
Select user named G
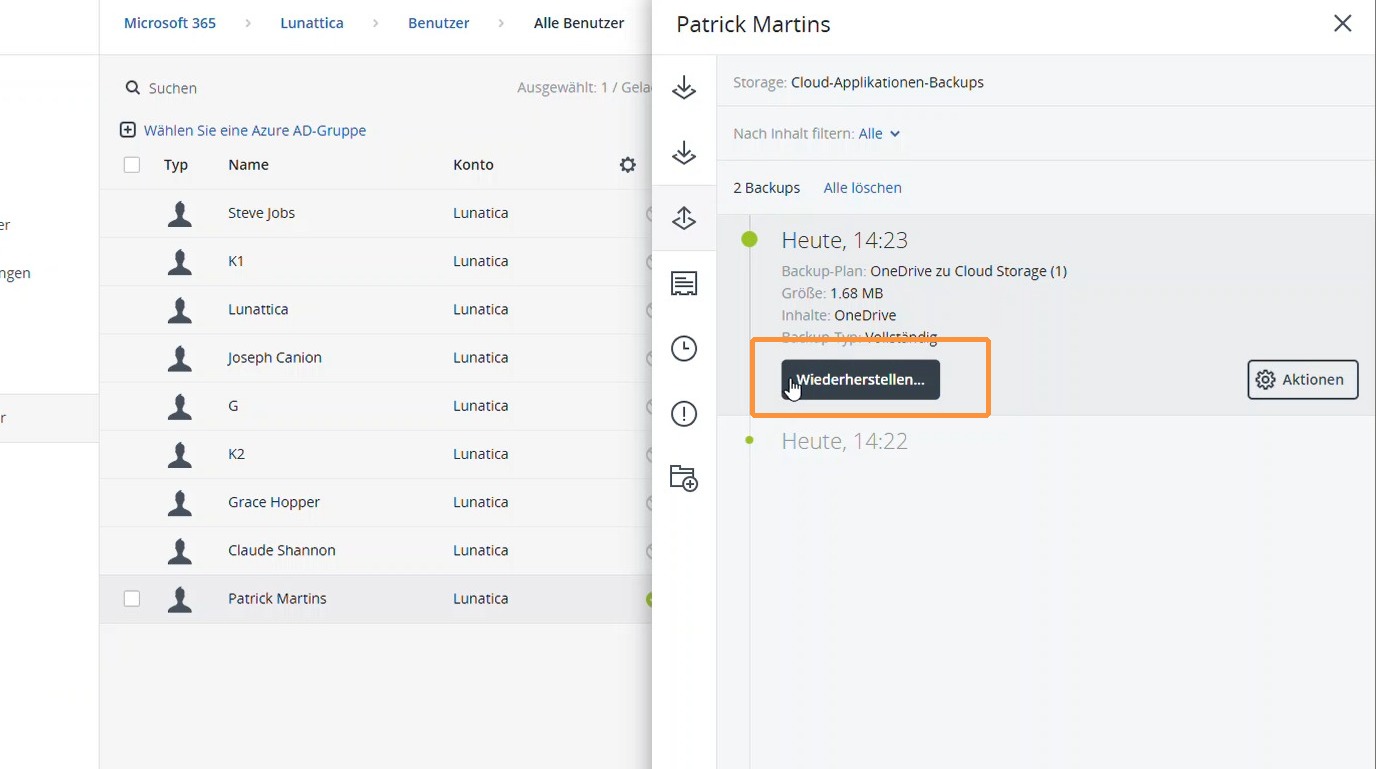click(233, 406)
